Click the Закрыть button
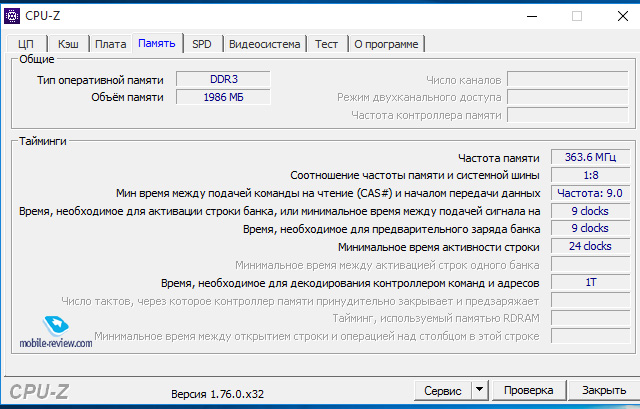Viewport: 640px width, 409px height. coord(604,391)
